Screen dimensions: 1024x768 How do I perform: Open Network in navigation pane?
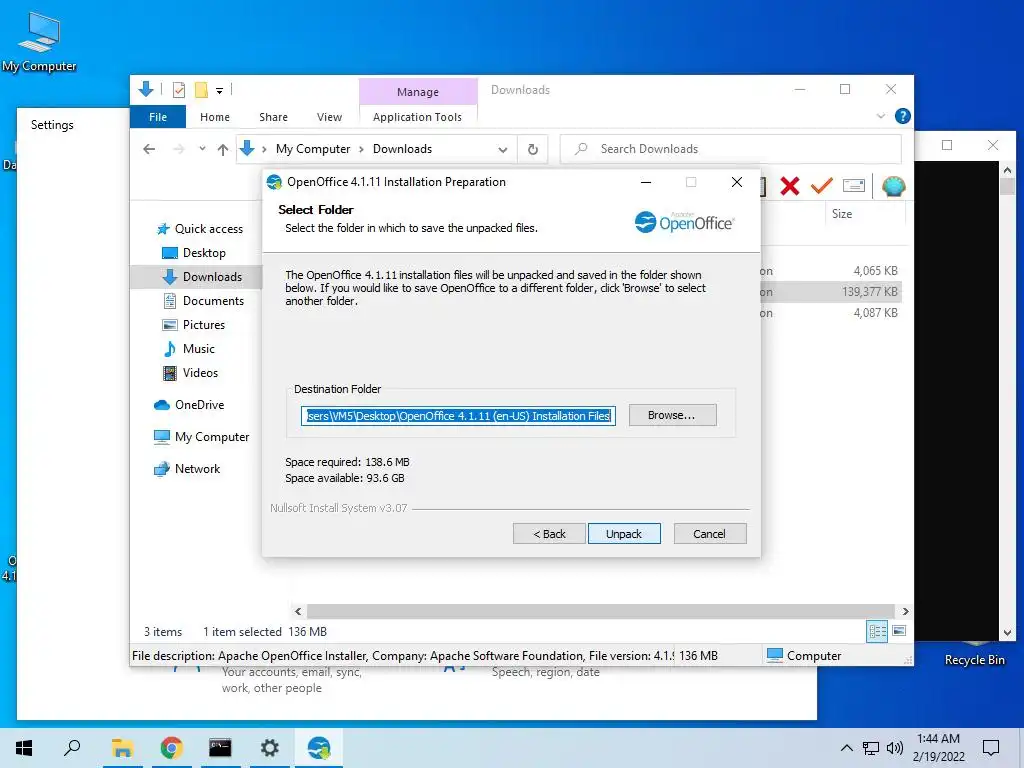(x=187, y=469)
